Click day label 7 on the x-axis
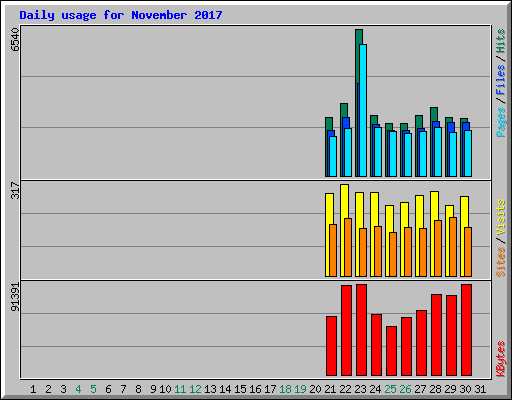 [123, 389]
